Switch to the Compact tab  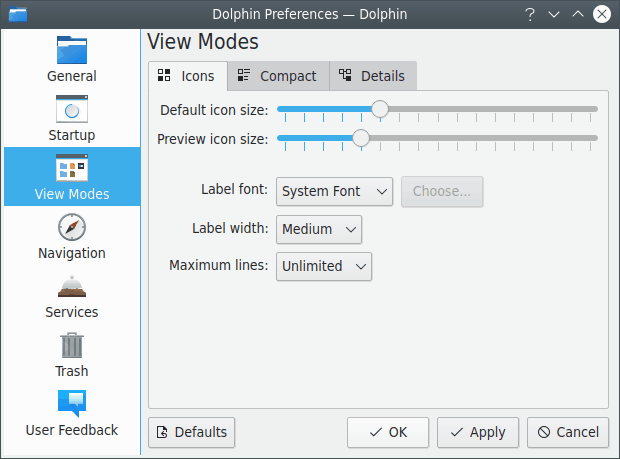tap(277, 76)
